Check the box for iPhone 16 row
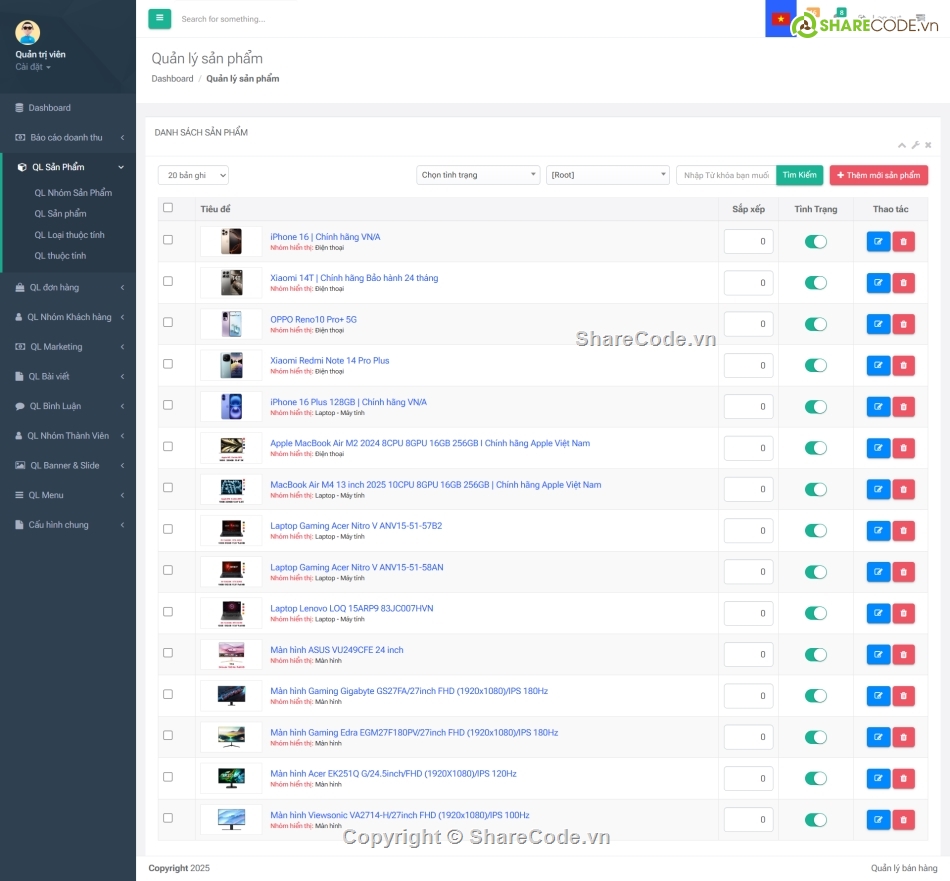 168,239
